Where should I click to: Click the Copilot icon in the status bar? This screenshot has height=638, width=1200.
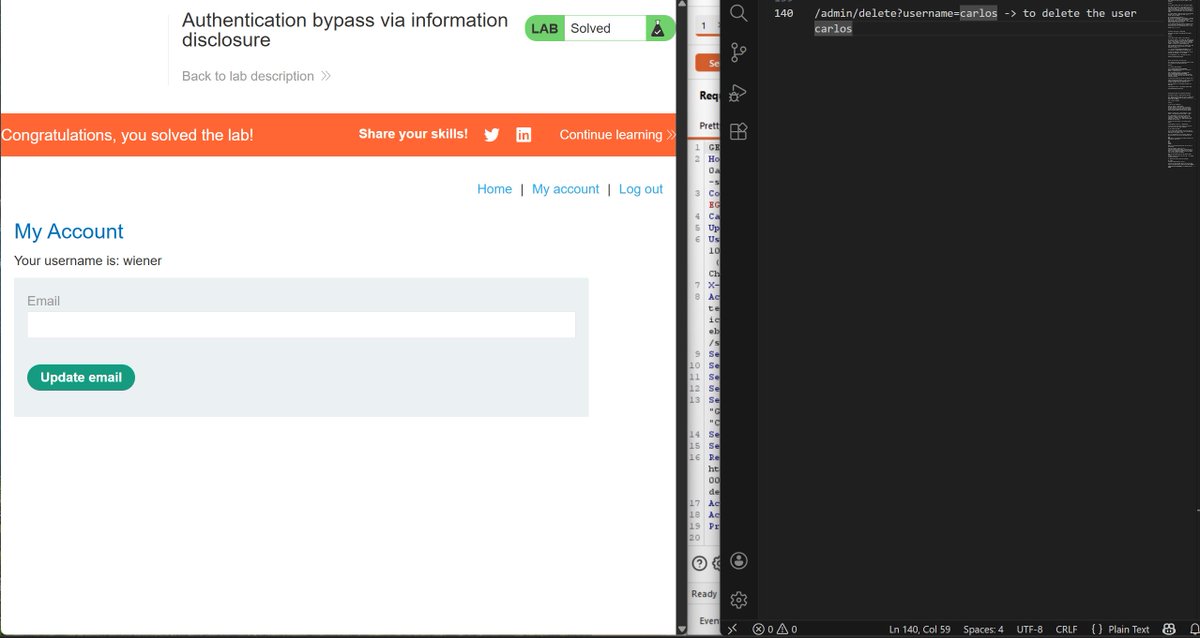[1169, 629]
